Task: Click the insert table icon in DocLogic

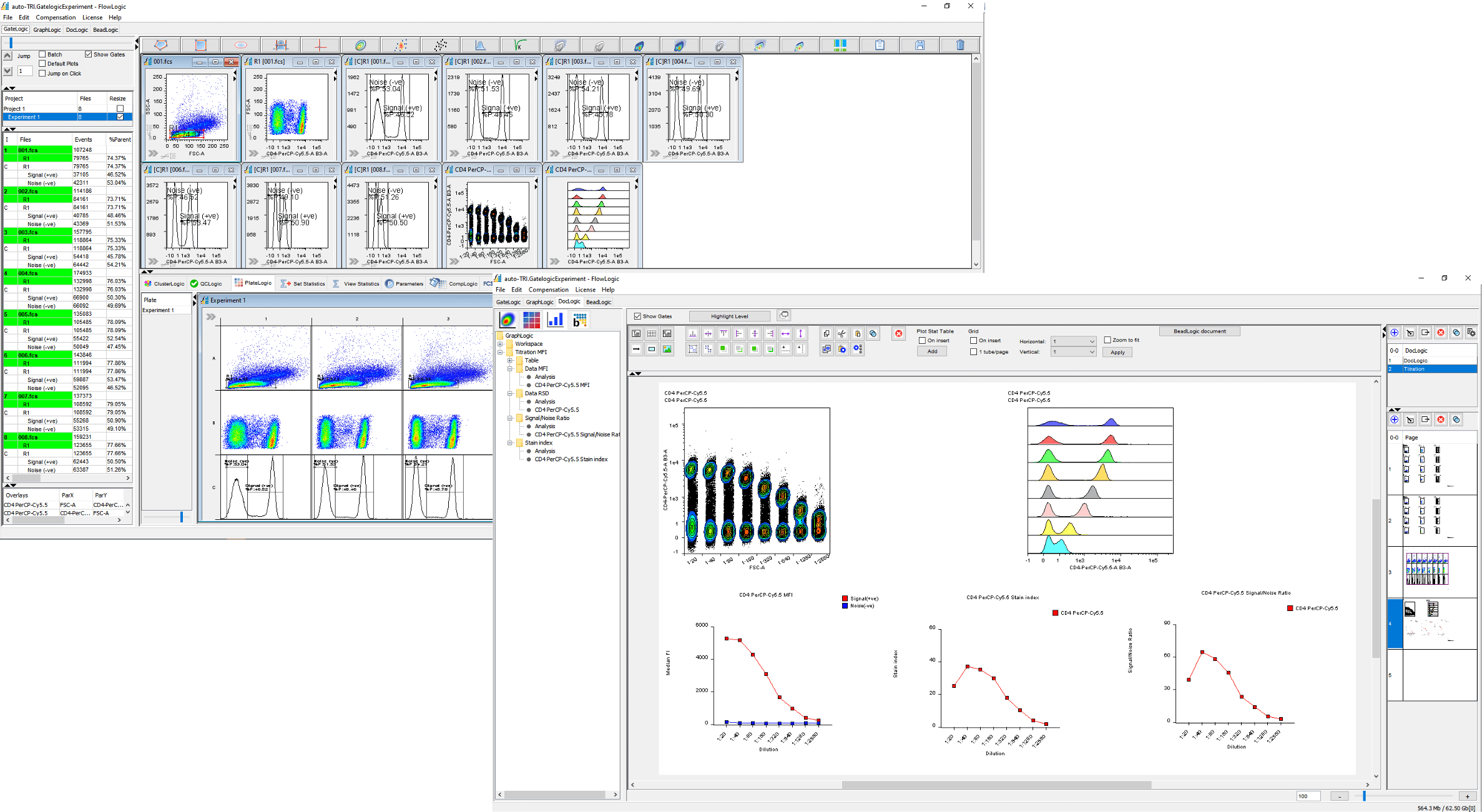Action: (x=651, y=333)
